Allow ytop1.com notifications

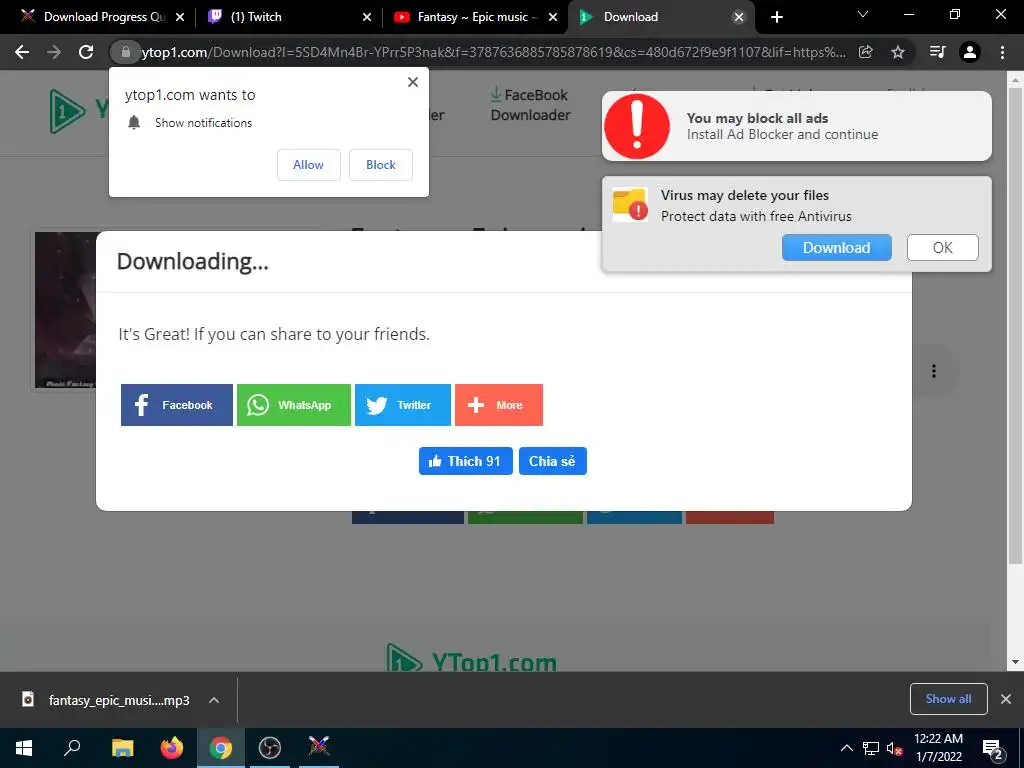[x=308, y=165]
